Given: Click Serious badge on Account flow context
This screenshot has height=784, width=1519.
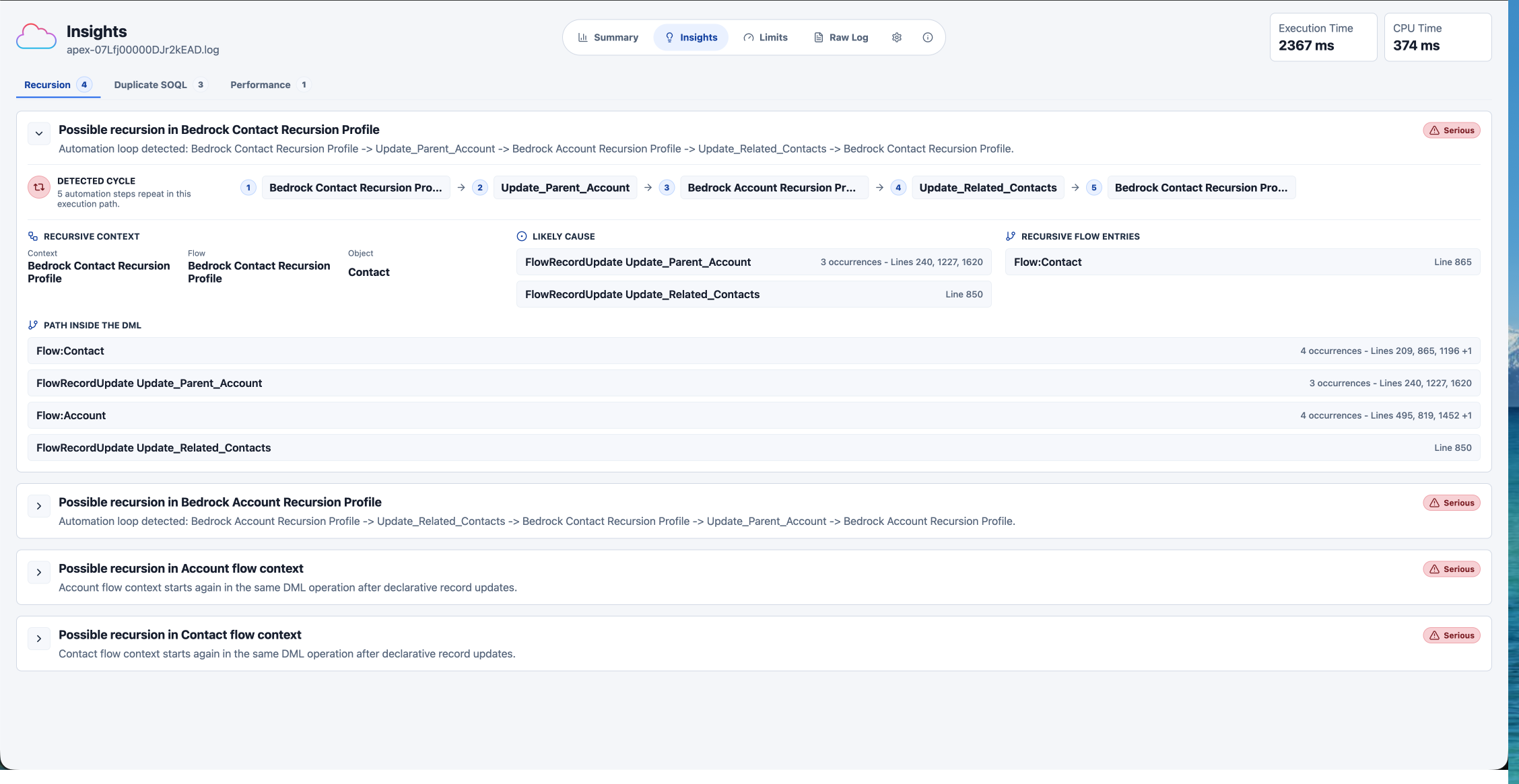Looking at the screenshot, I should [x=1452, y=569].
